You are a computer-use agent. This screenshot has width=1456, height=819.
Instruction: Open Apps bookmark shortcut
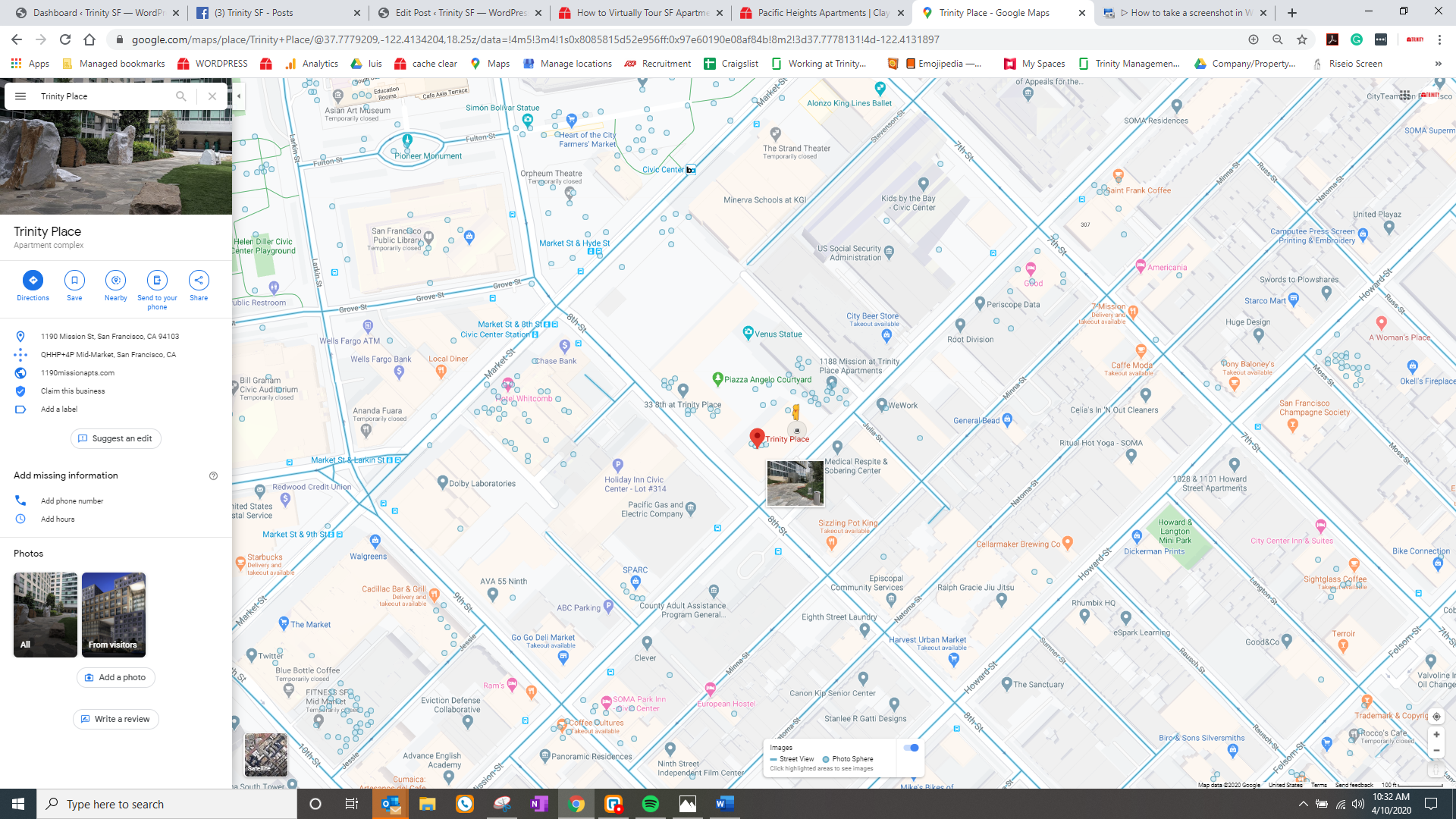point(30,64)
